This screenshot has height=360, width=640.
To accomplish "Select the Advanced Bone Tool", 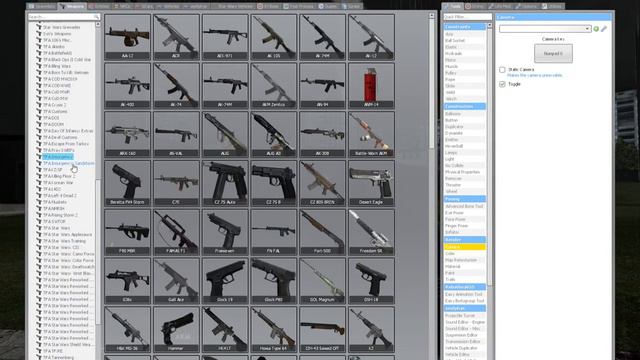I will coord(464,207).
